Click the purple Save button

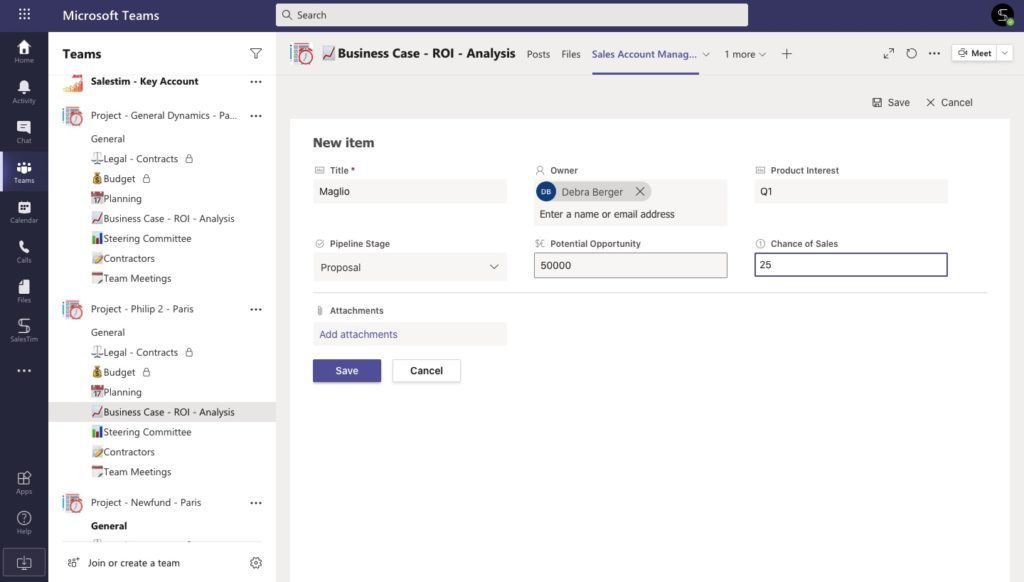click(347, 370)
